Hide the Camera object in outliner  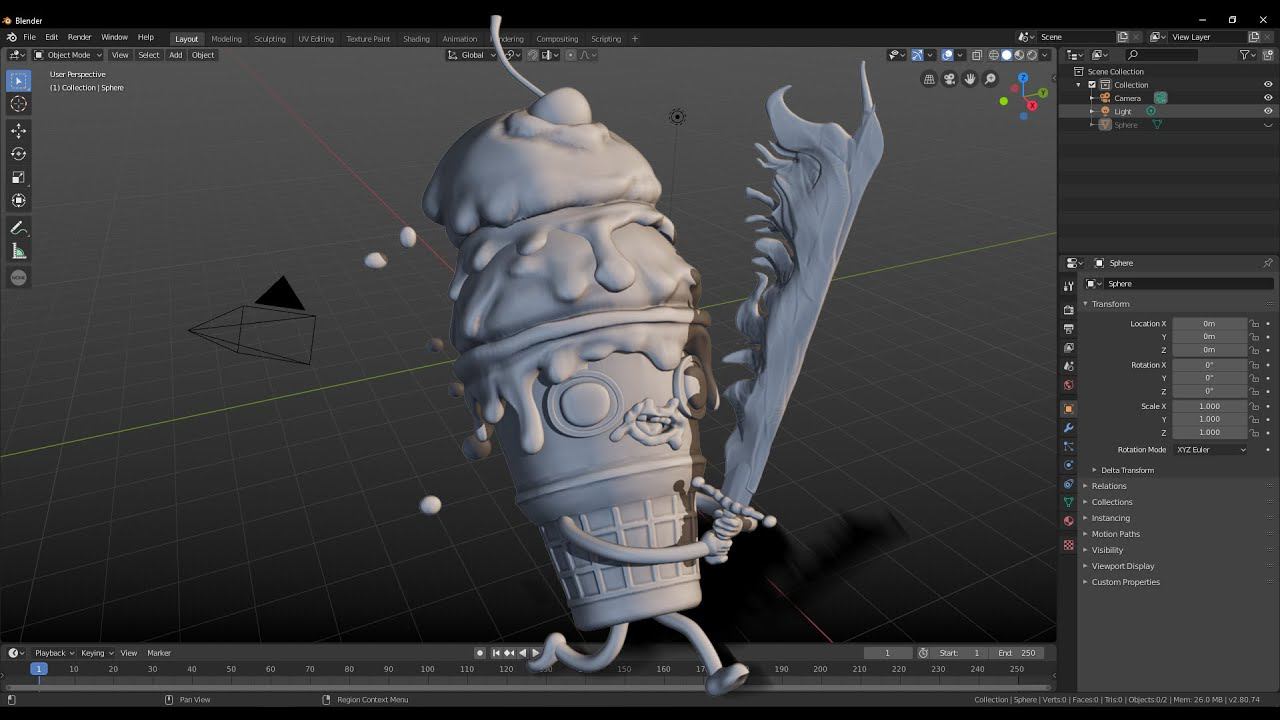point(1268,98)
